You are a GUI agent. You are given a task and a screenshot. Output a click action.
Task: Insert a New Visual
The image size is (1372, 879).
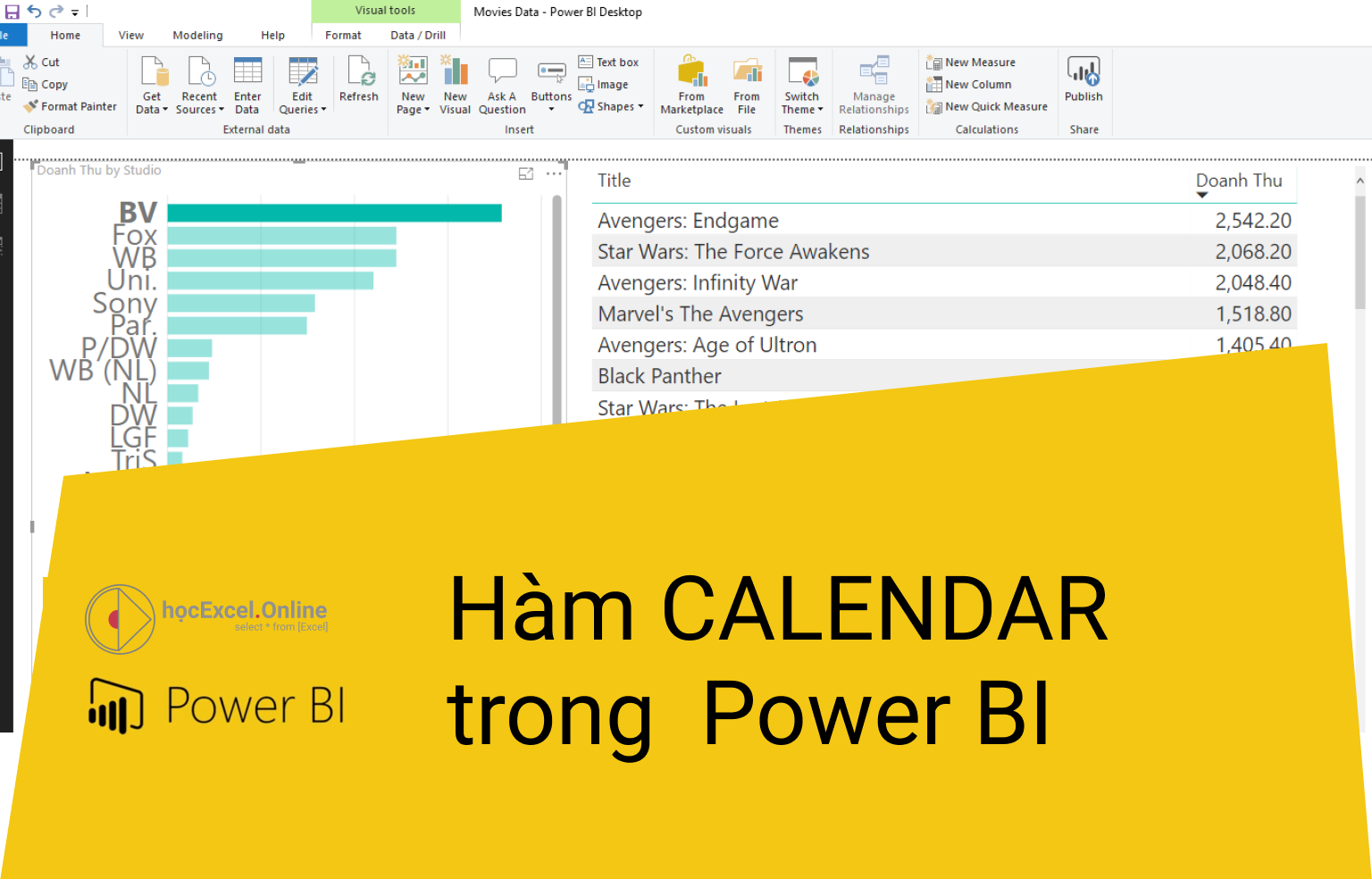coord(455,85)
